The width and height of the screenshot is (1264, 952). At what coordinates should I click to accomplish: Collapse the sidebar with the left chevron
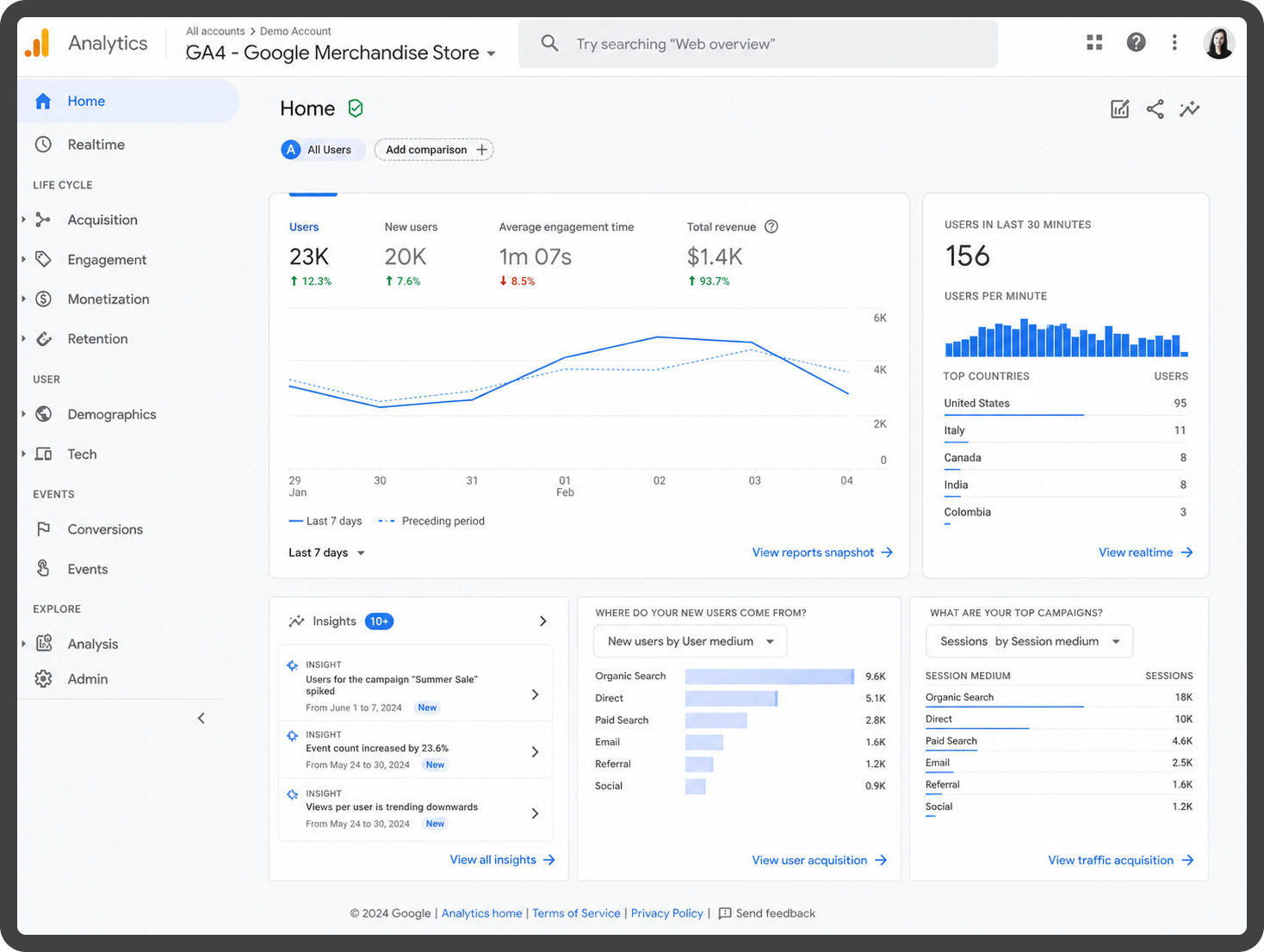tap(201, 718)
